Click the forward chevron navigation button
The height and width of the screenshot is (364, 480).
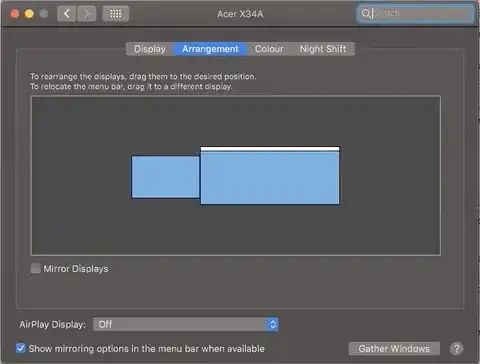pos(87,14)
